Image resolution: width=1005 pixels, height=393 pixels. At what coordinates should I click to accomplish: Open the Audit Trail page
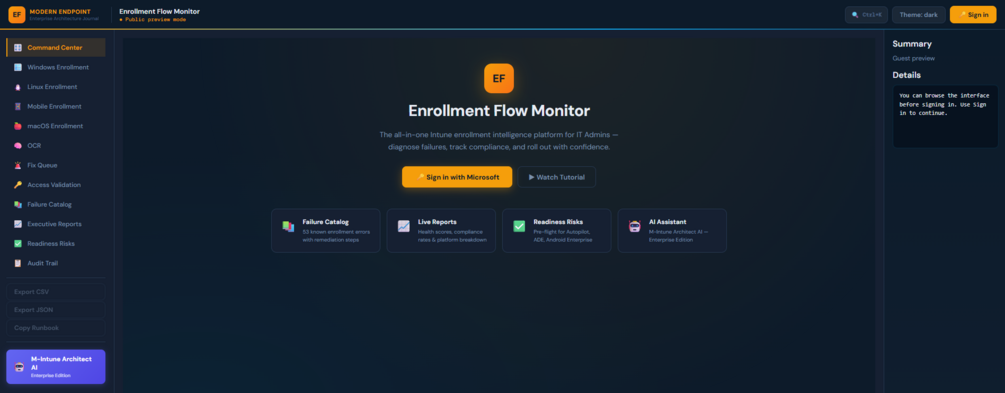click(56, 263)
